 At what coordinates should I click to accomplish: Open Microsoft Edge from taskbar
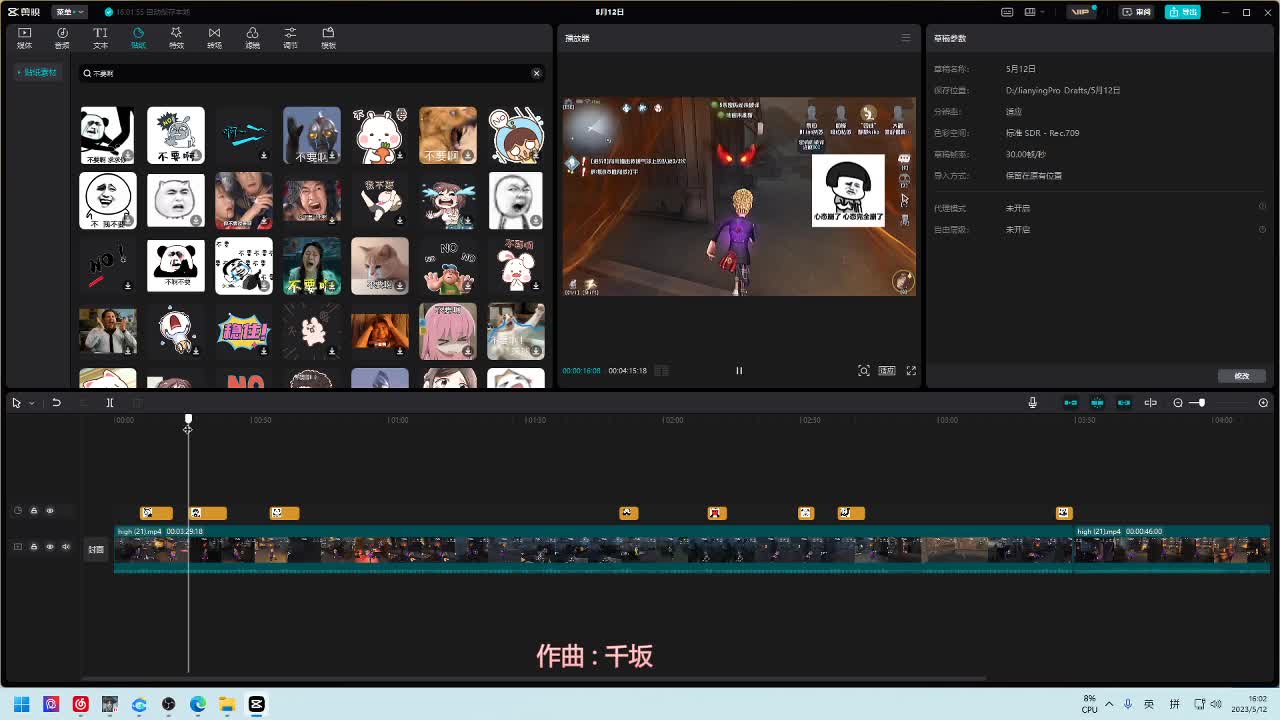198,704
